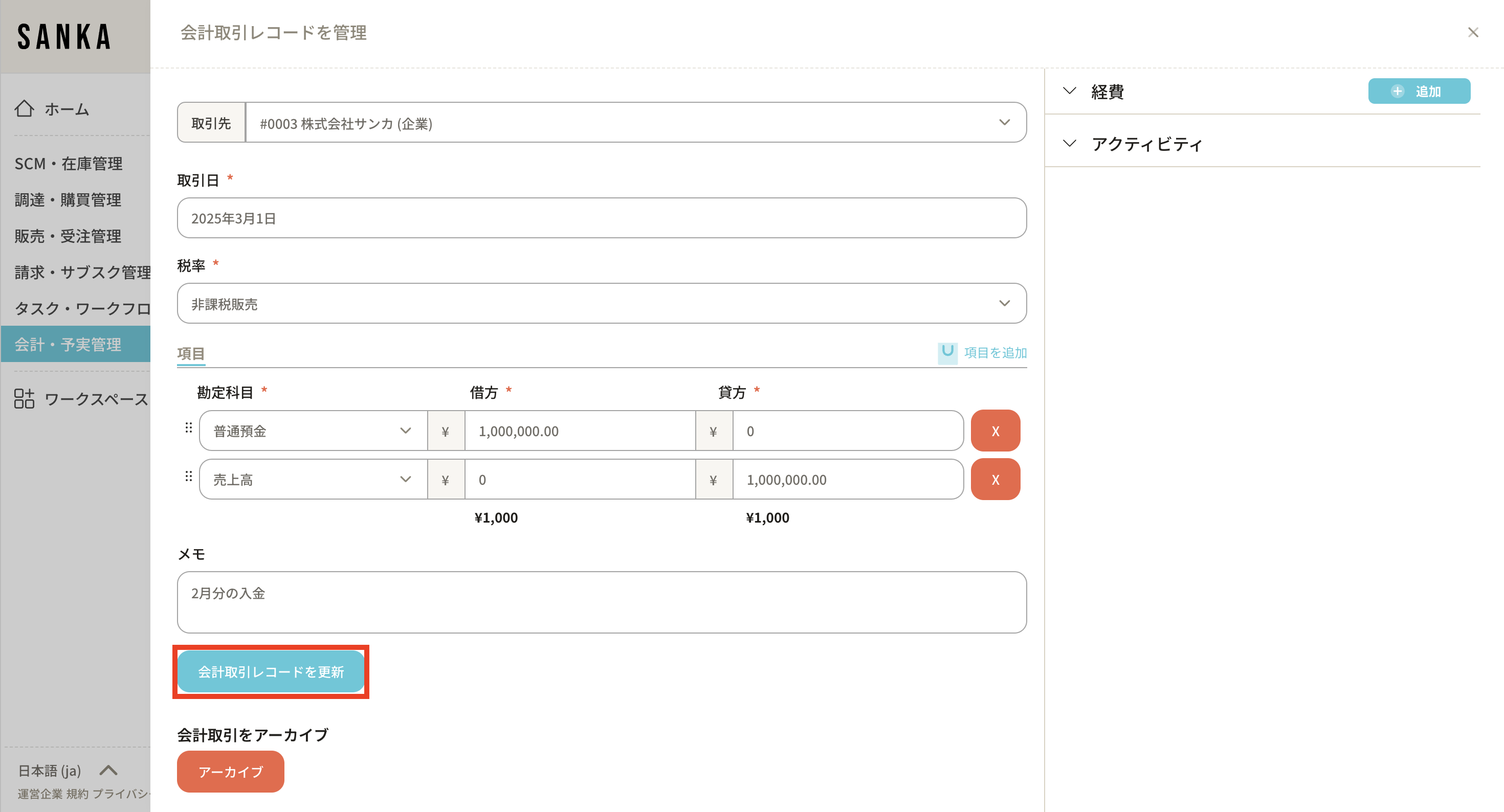Expand the アクティビティ section
1504x812 pixels.
[x=1069, y=144]
